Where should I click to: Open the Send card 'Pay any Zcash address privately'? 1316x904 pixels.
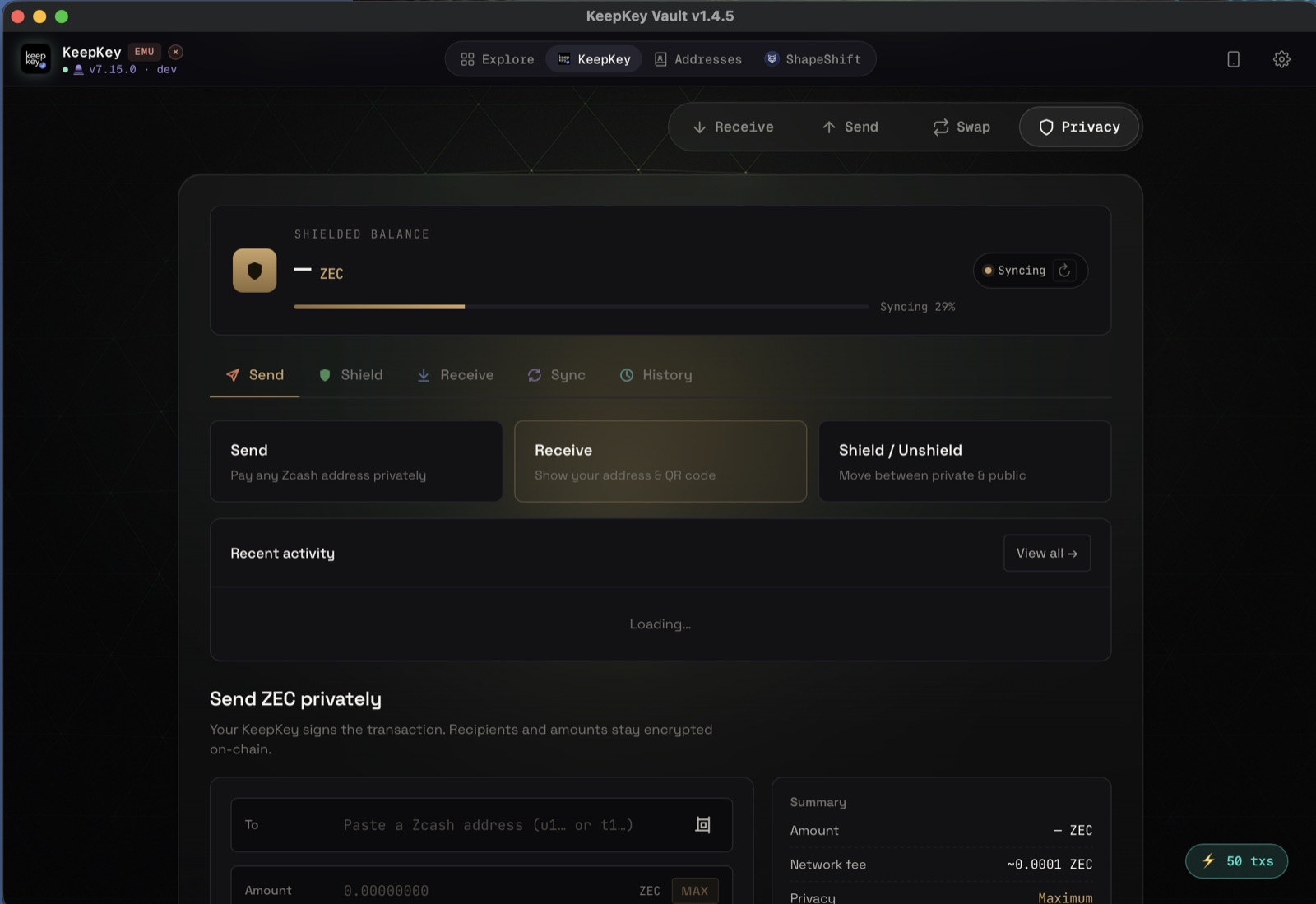coord(356,461)
